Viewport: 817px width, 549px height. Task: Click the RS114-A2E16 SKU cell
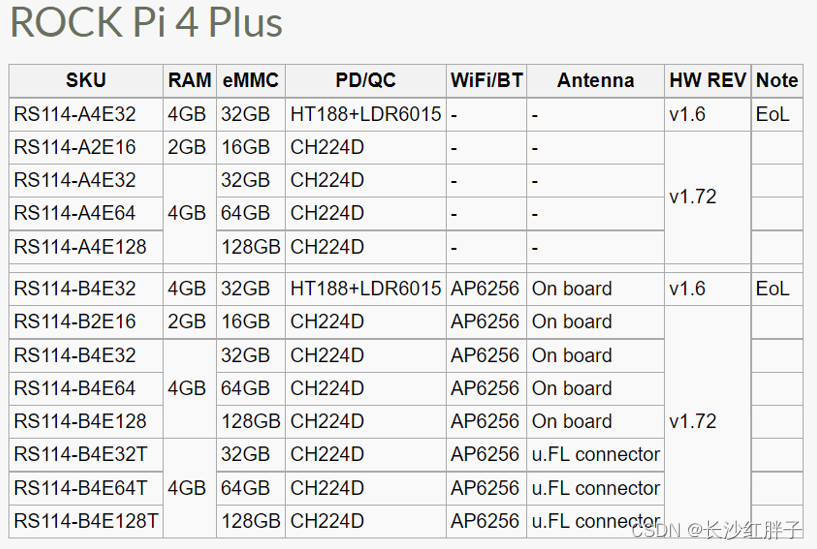pos(75,147)
